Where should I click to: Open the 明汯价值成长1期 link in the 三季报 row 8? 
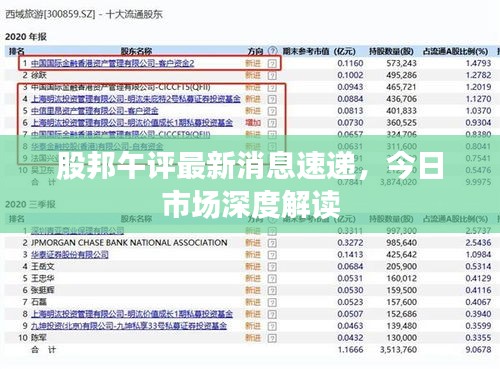(132, 314)
